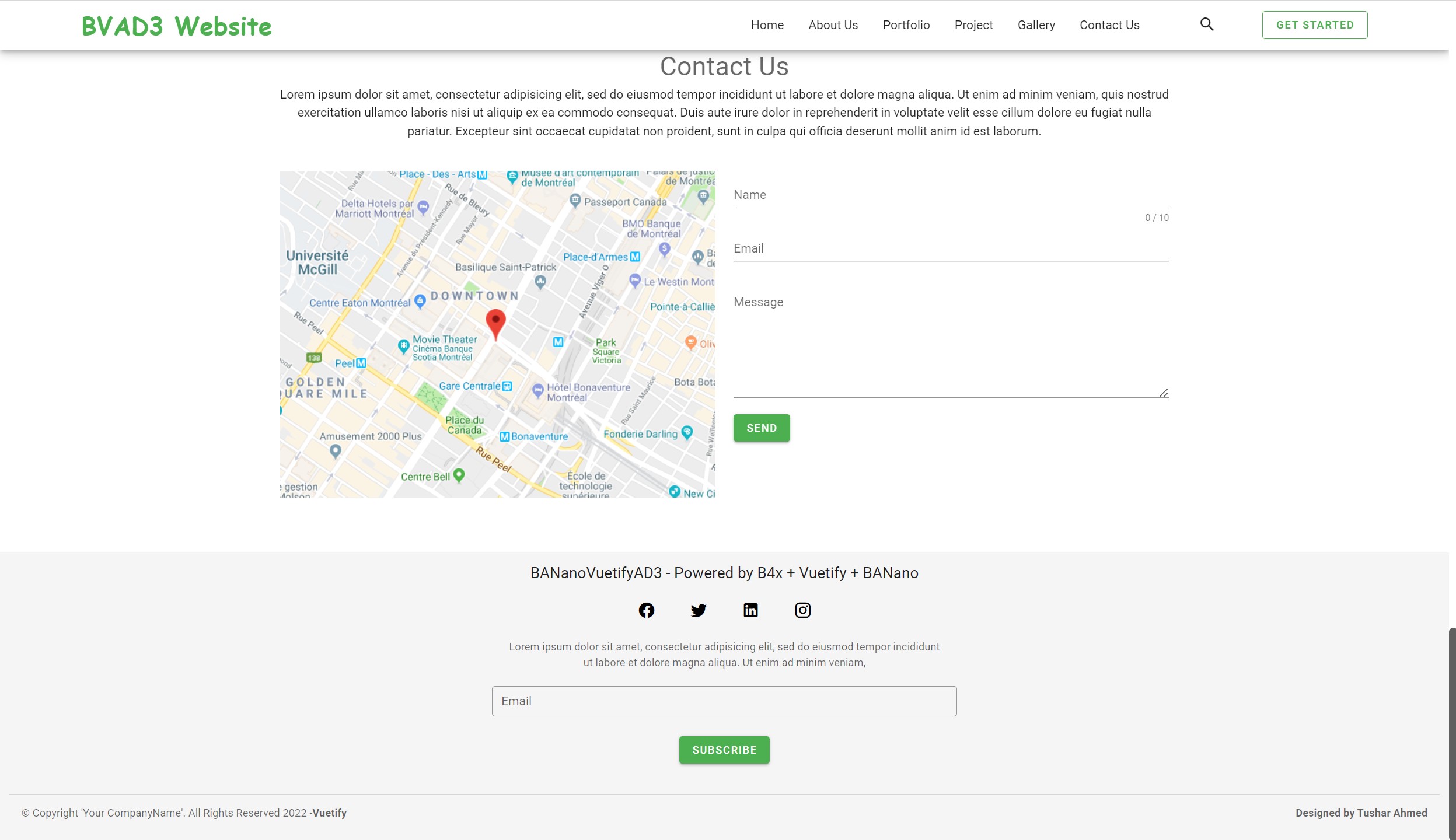Open the Facebook social icon
This screenshot has height=840, width=1456.
646,610
